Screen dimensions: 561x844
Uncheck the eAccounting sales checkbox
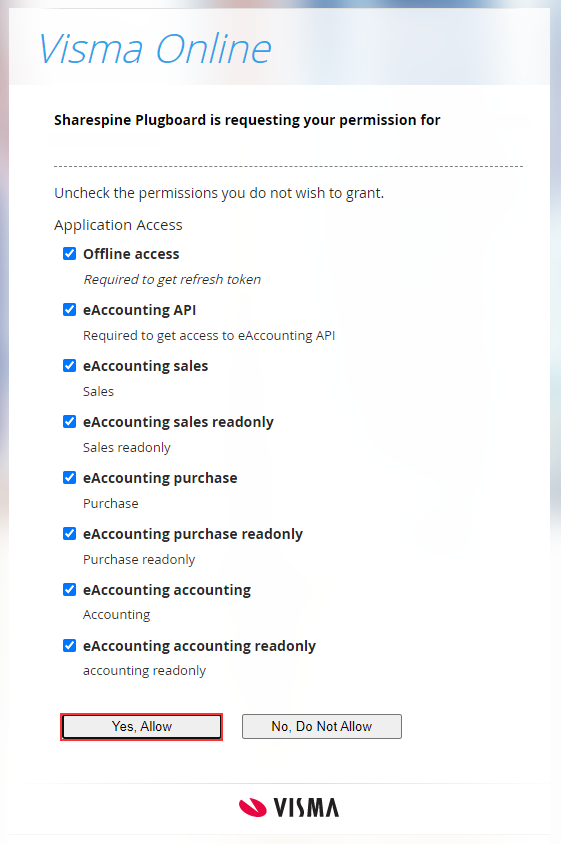click(x=69, y=365)
